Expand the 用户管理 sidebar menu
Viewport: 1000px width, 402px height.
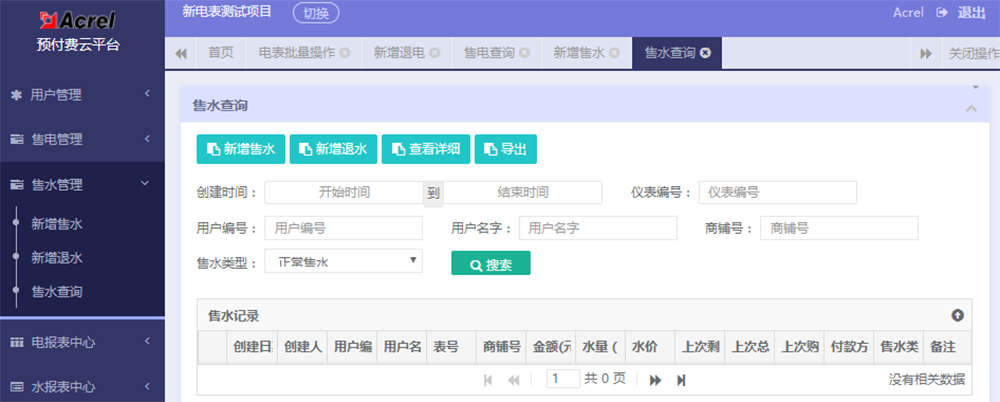point(82,95)
